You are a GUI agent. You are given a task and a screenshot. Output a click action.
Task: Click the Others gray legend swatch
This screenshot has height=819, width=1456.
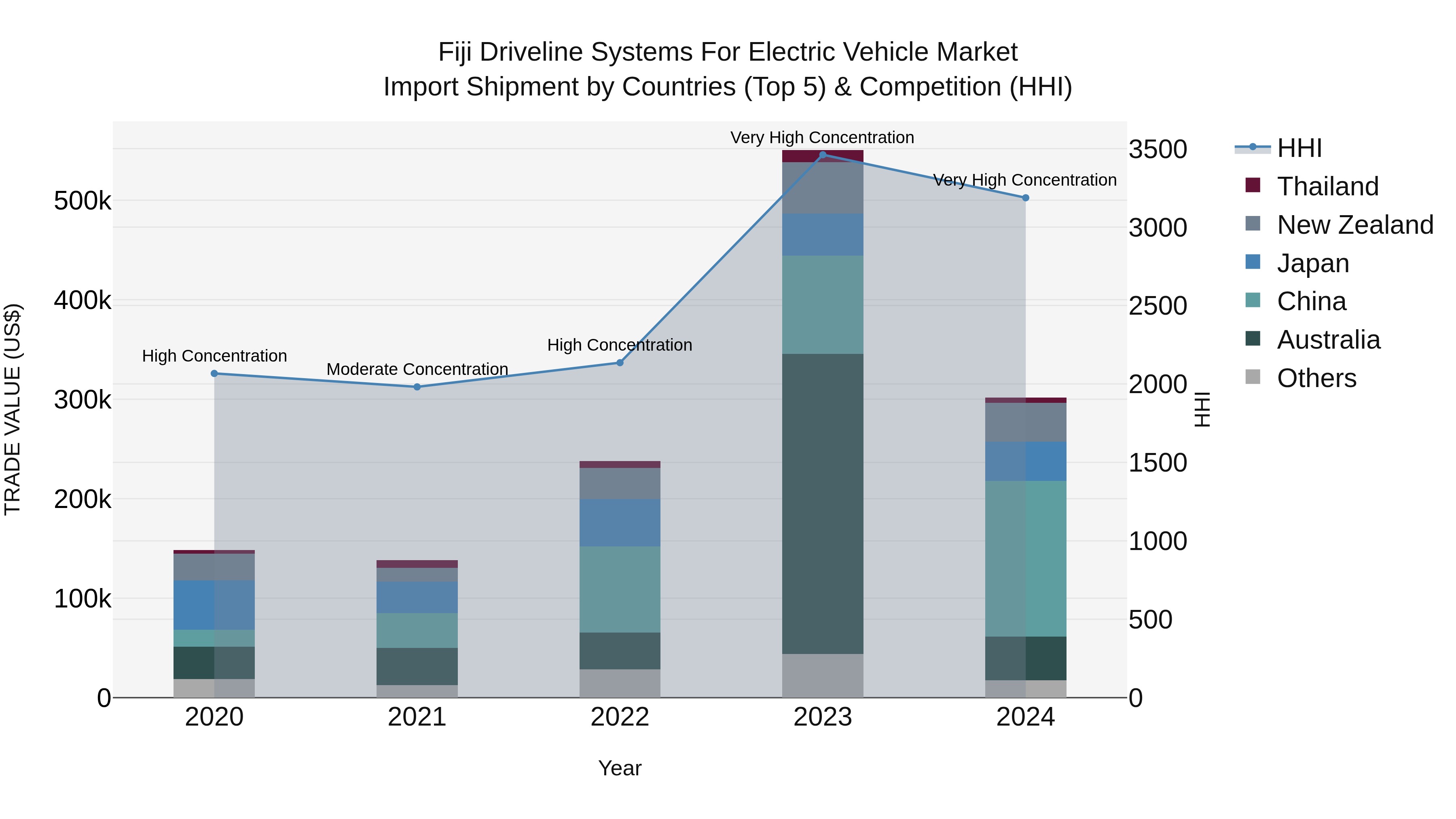[x=1253, y=377]
